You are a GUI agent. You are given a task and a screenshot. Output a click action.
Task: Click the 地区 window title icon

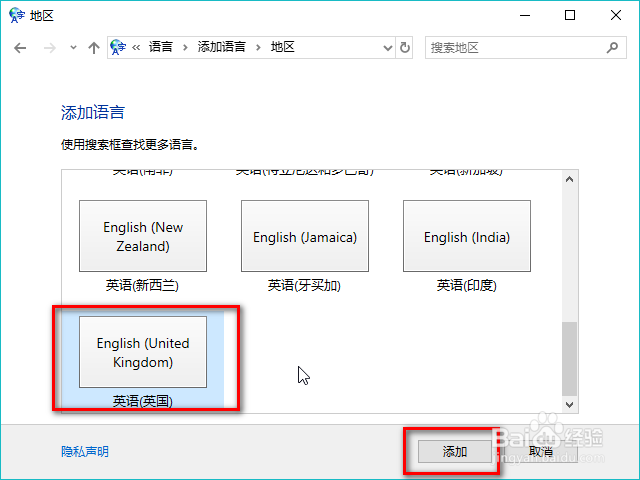pos(17,16)
